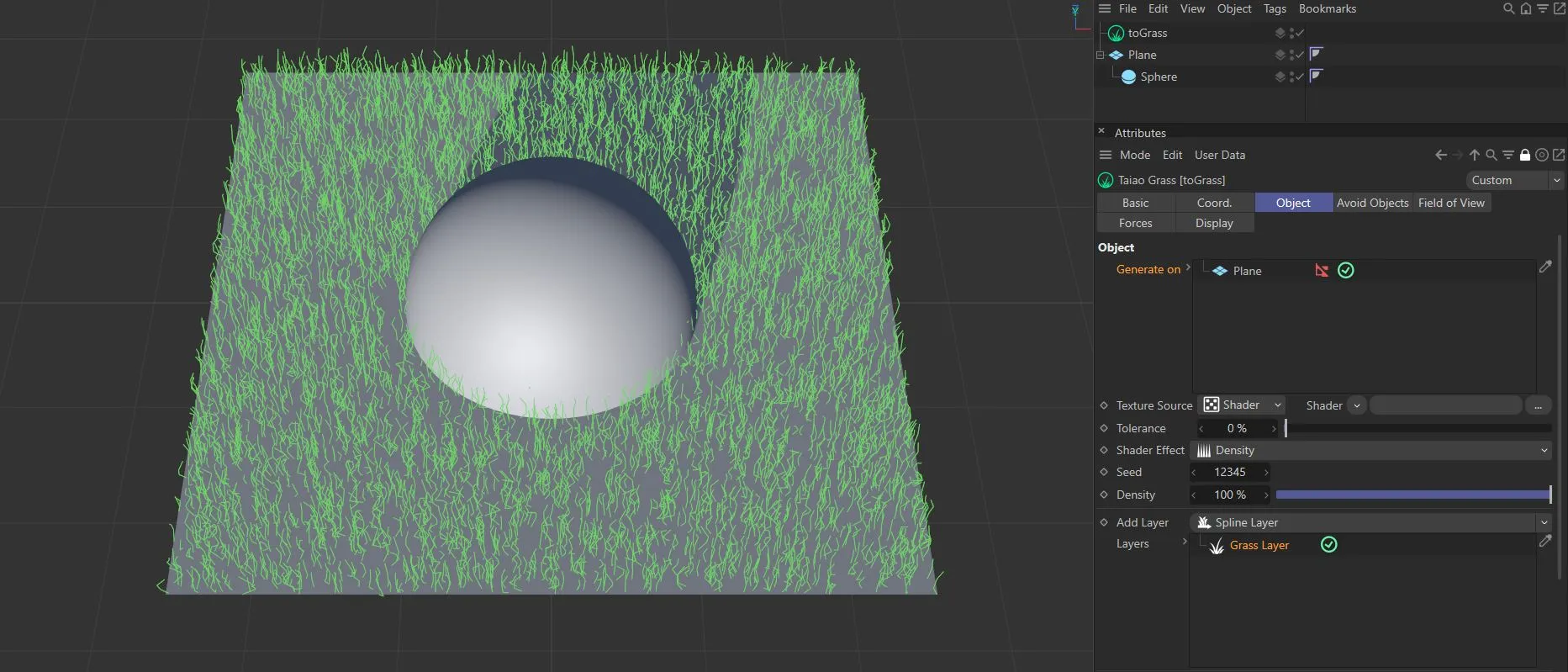Switch to the Avoid Objects tab

[x=1372, y=203]
